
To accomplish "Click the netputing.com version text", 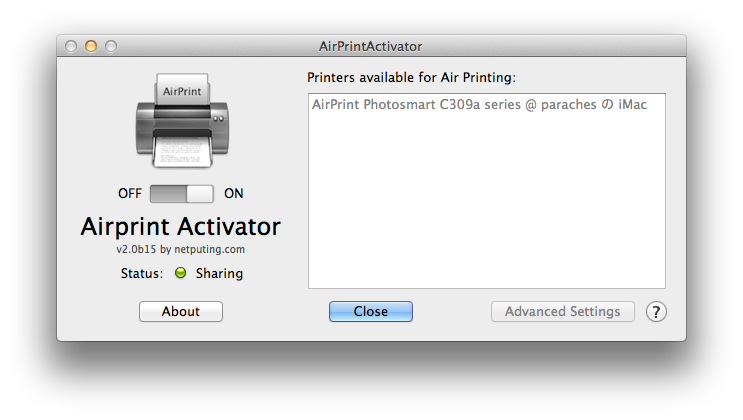I will (181, 249).
